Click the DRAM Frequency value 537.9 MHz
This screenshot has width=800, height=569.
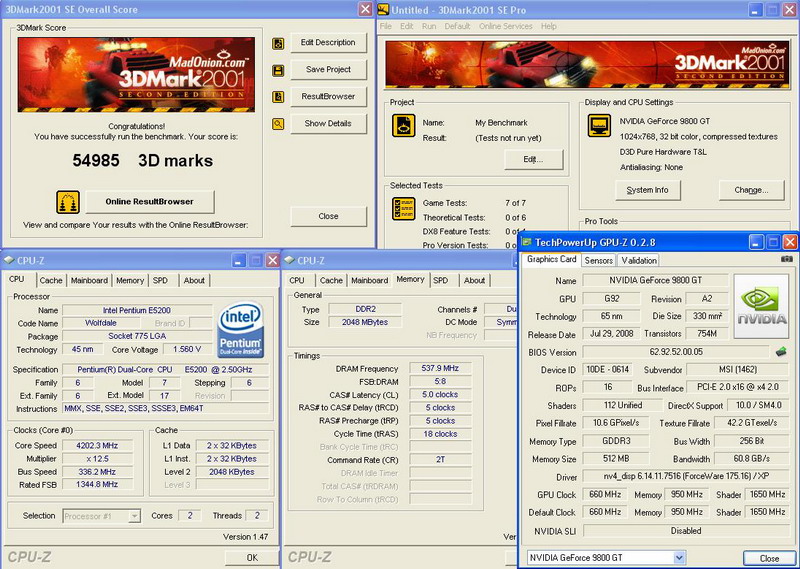[x=440, y=368]
